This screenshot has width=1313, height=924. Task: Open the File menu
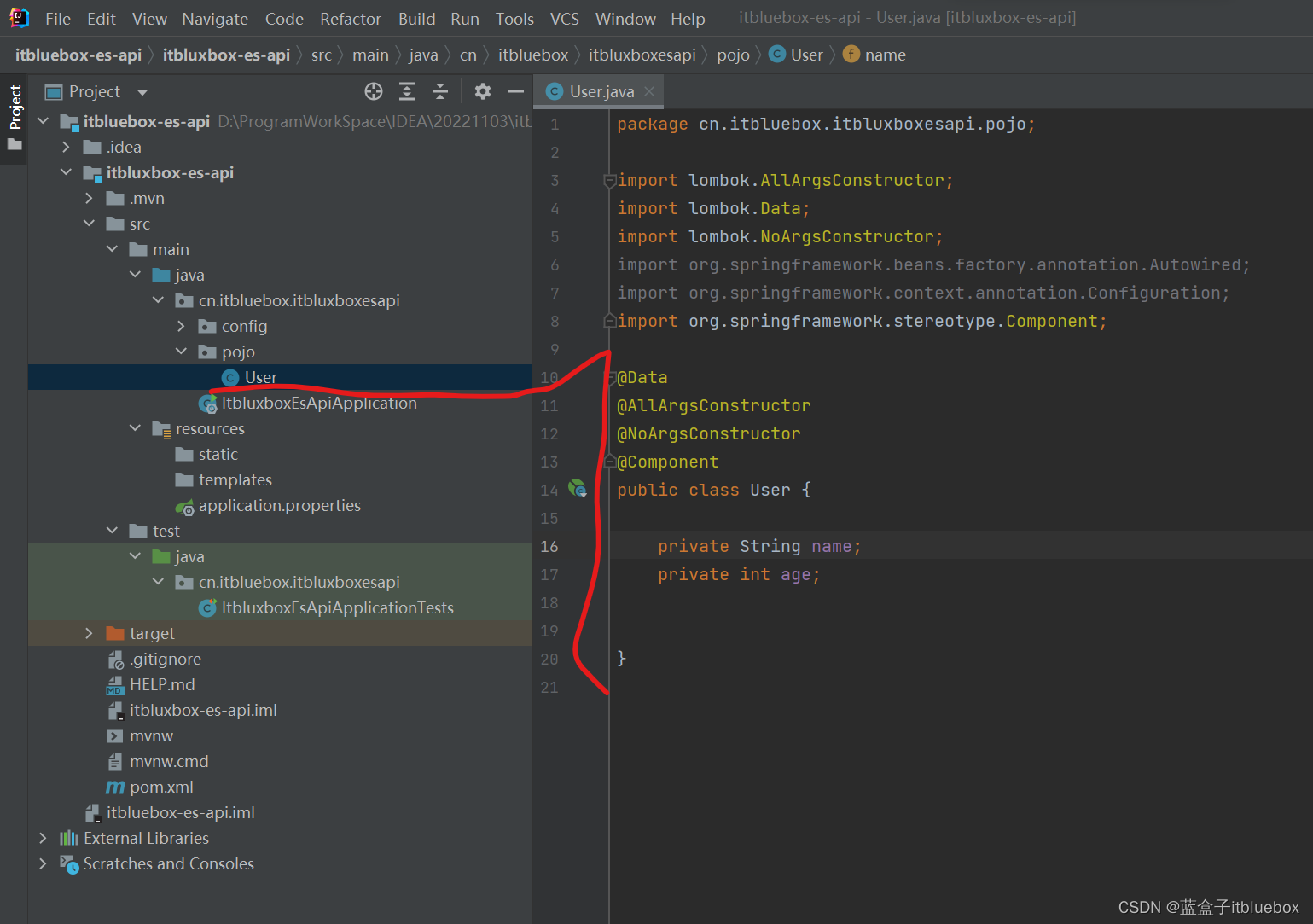pyautogui.click(x=57, y=19)
